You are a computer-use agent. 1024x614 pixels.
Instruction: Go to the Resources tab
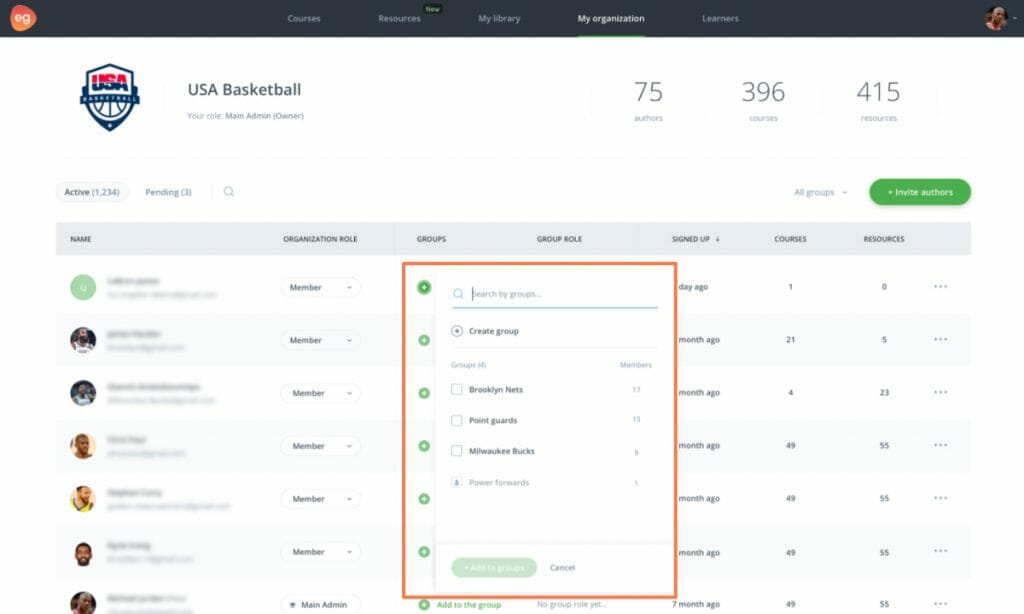[x=399, y=18]
